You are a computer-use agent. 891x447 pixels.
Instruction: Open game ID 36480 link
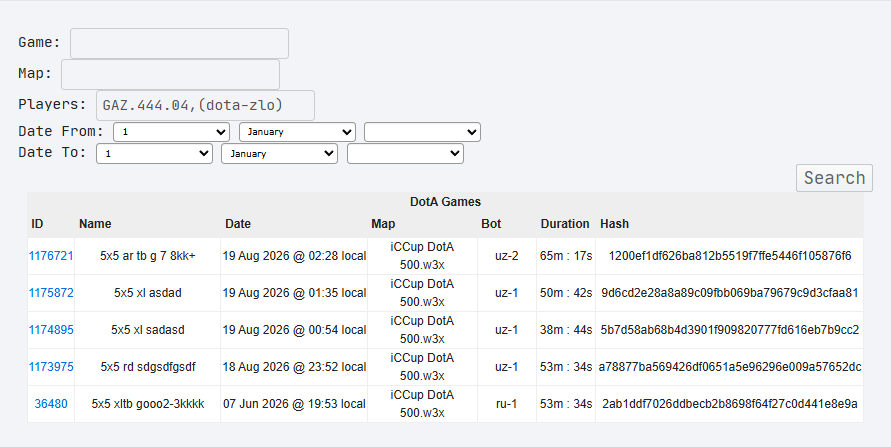pos(51,404)
